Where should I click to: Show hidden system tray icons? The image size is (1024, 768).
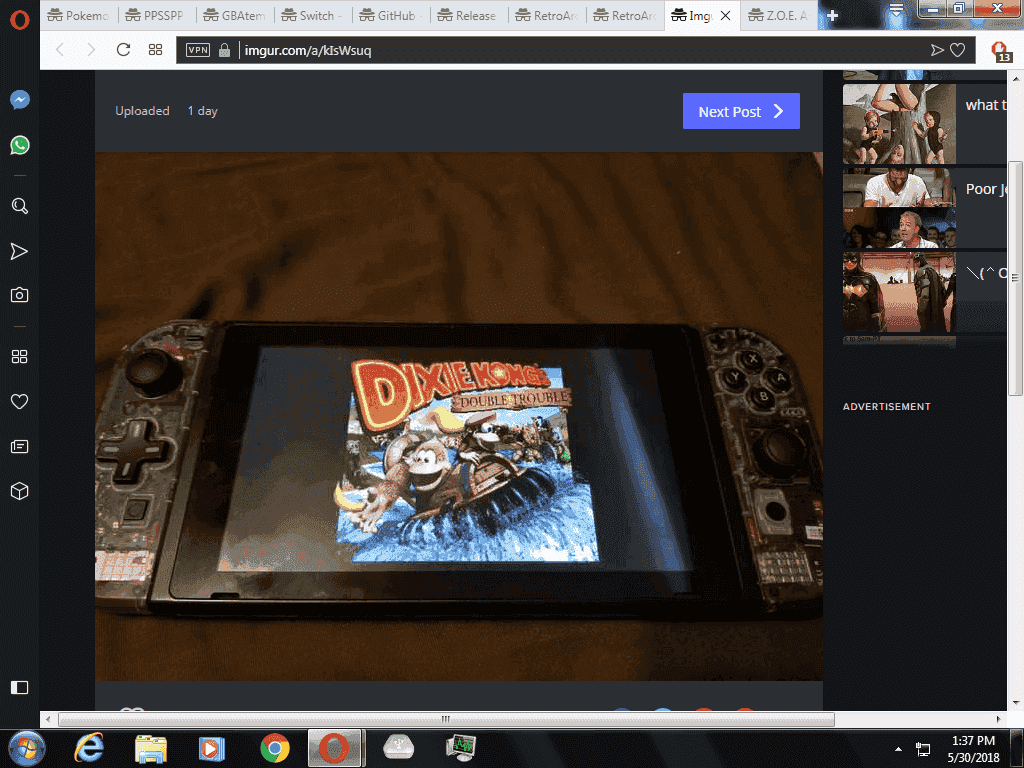pyautogui.click(x=898, y=749)
